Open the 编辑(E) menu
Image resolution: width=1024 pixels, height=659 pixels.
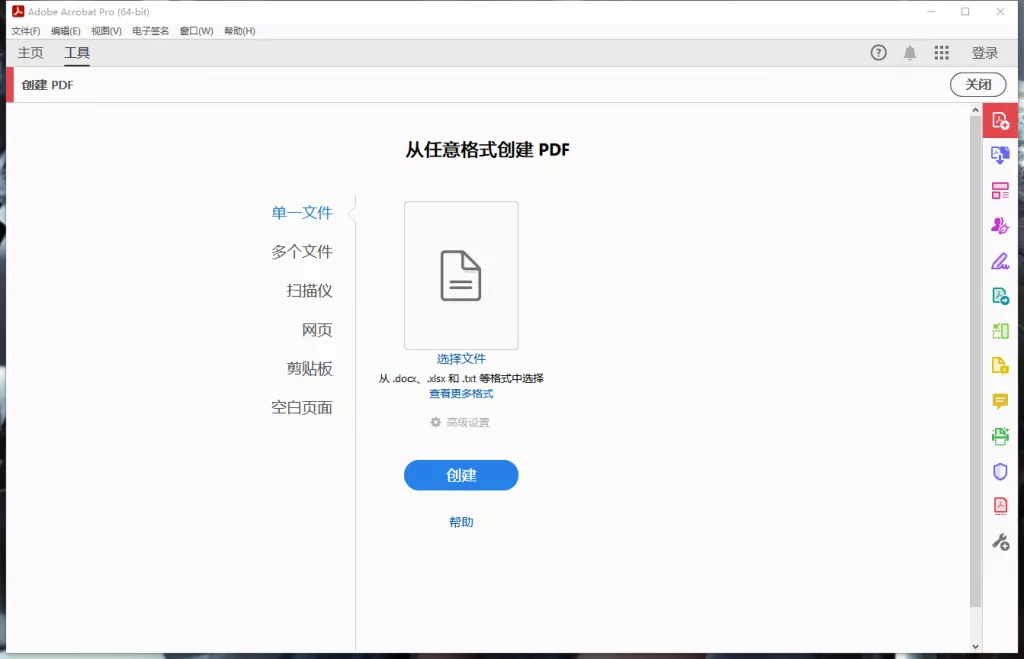(65, 31)
